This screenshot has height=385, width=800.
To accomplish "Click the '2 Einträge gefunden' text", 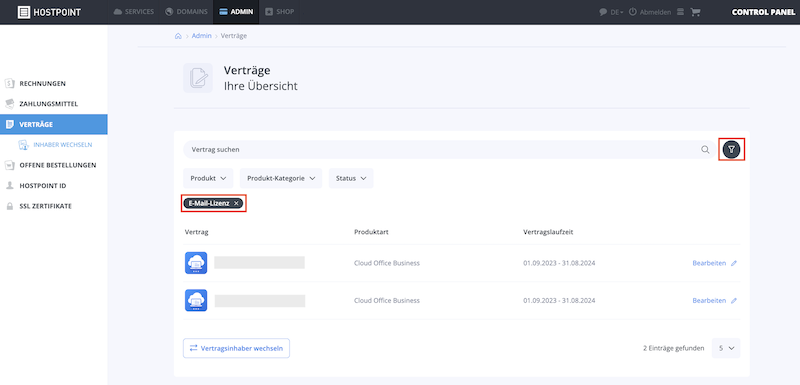I will (673, 348).
